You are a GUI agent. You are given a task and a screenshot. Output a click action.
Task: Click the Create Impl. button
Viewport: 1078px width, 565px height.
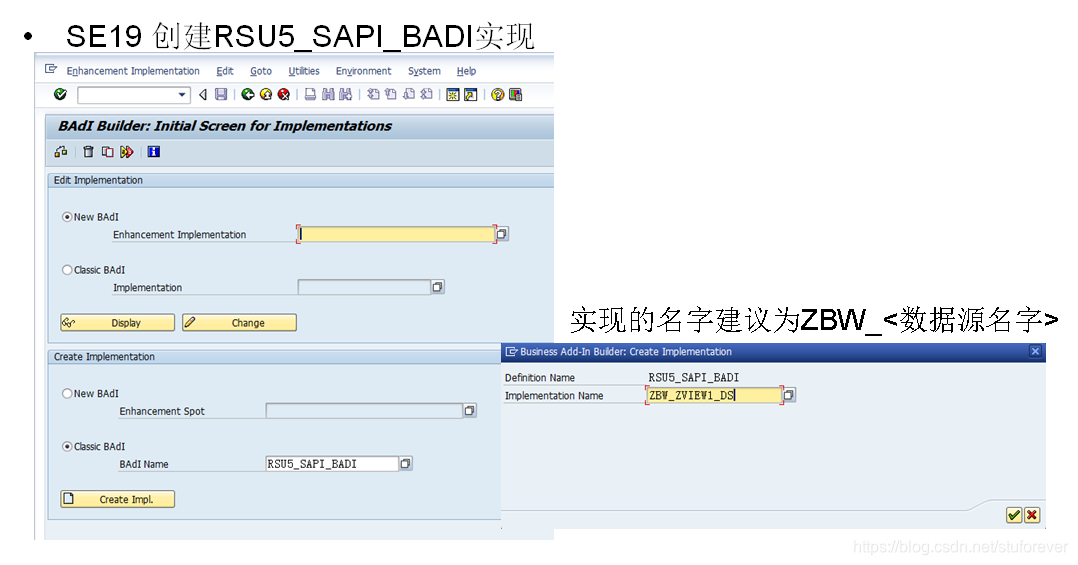(118, 500)
